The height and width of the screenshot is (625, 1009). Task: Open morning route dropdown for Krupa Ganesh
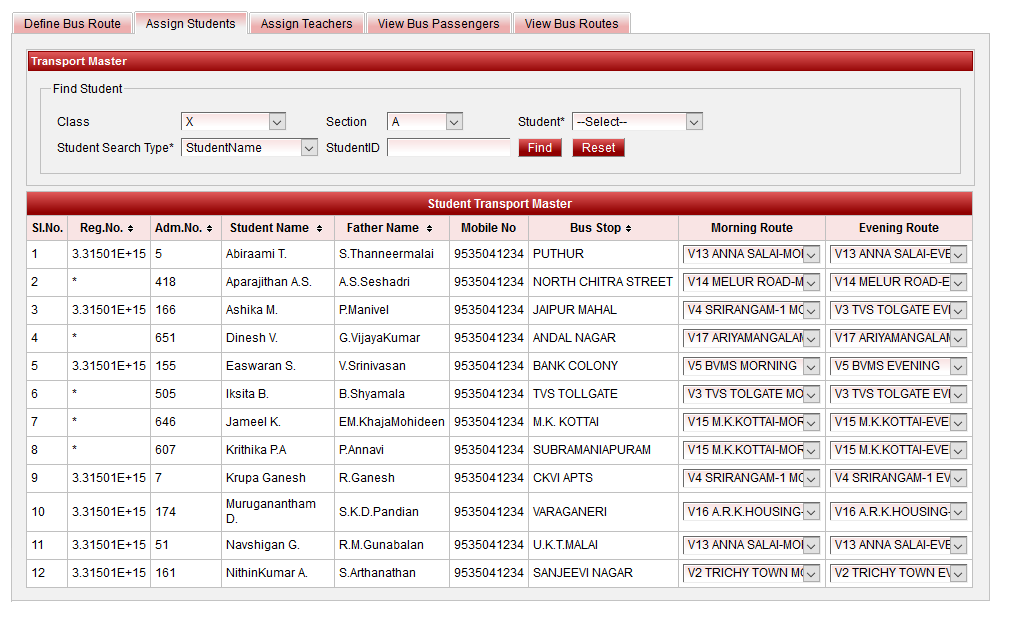752,479
